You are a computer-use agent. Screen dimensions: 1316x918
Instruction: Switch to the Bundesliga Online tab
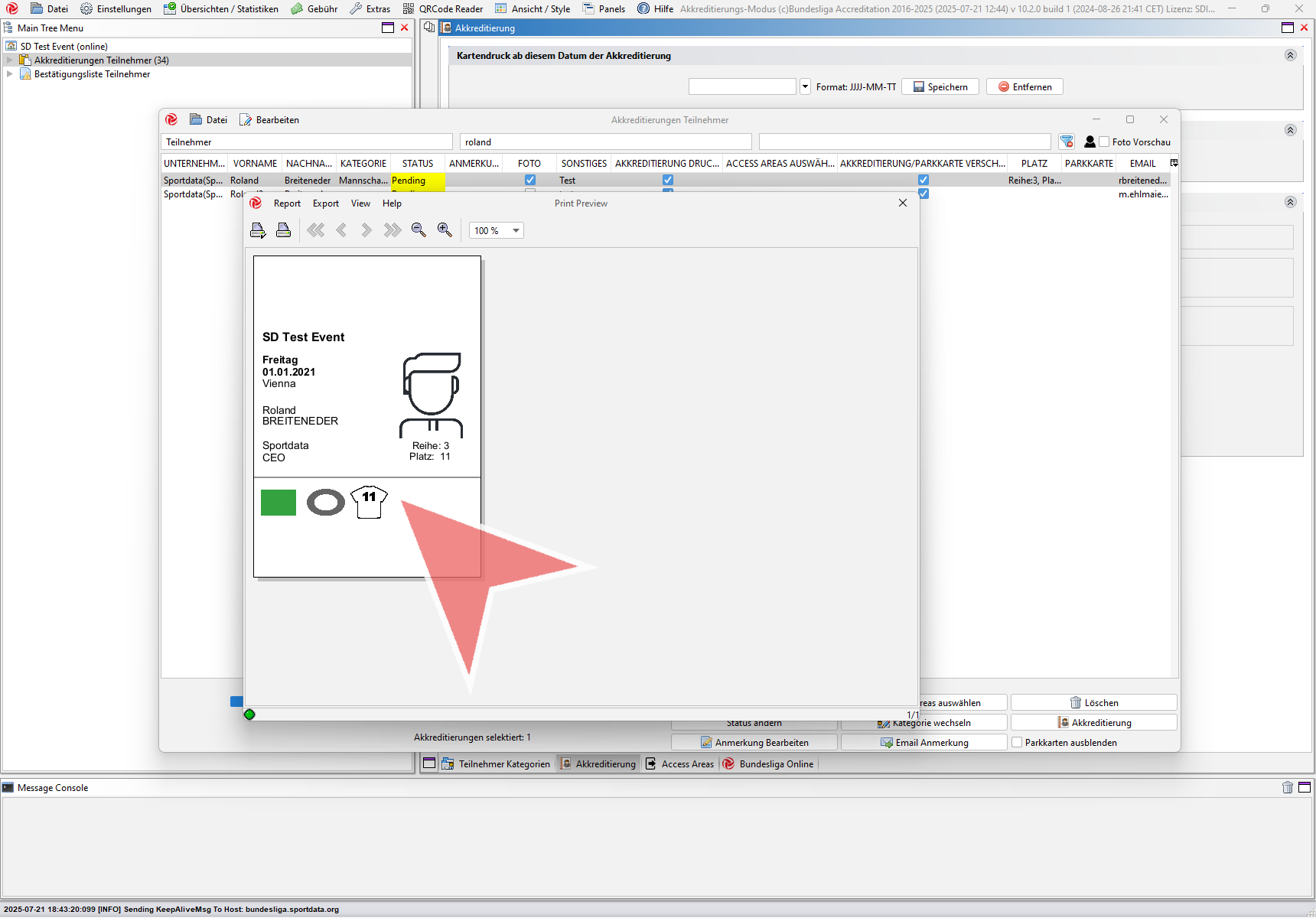[x=769, y=763]
